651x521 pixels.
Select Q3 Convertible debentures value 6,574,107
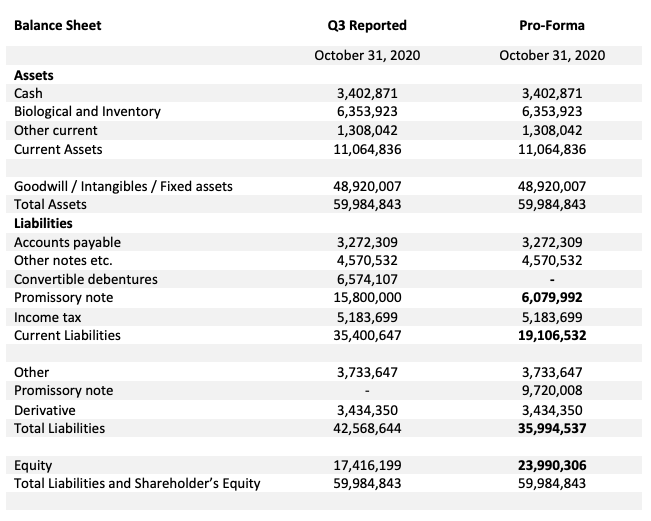(x=367, y=279)
